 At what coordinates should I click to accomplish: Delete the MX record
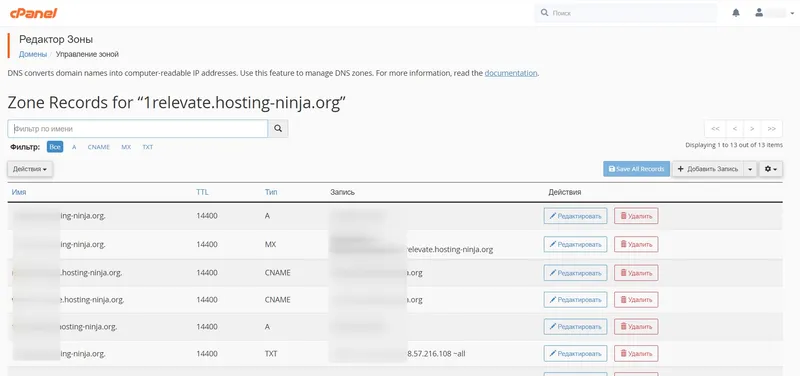coord(636,244)
